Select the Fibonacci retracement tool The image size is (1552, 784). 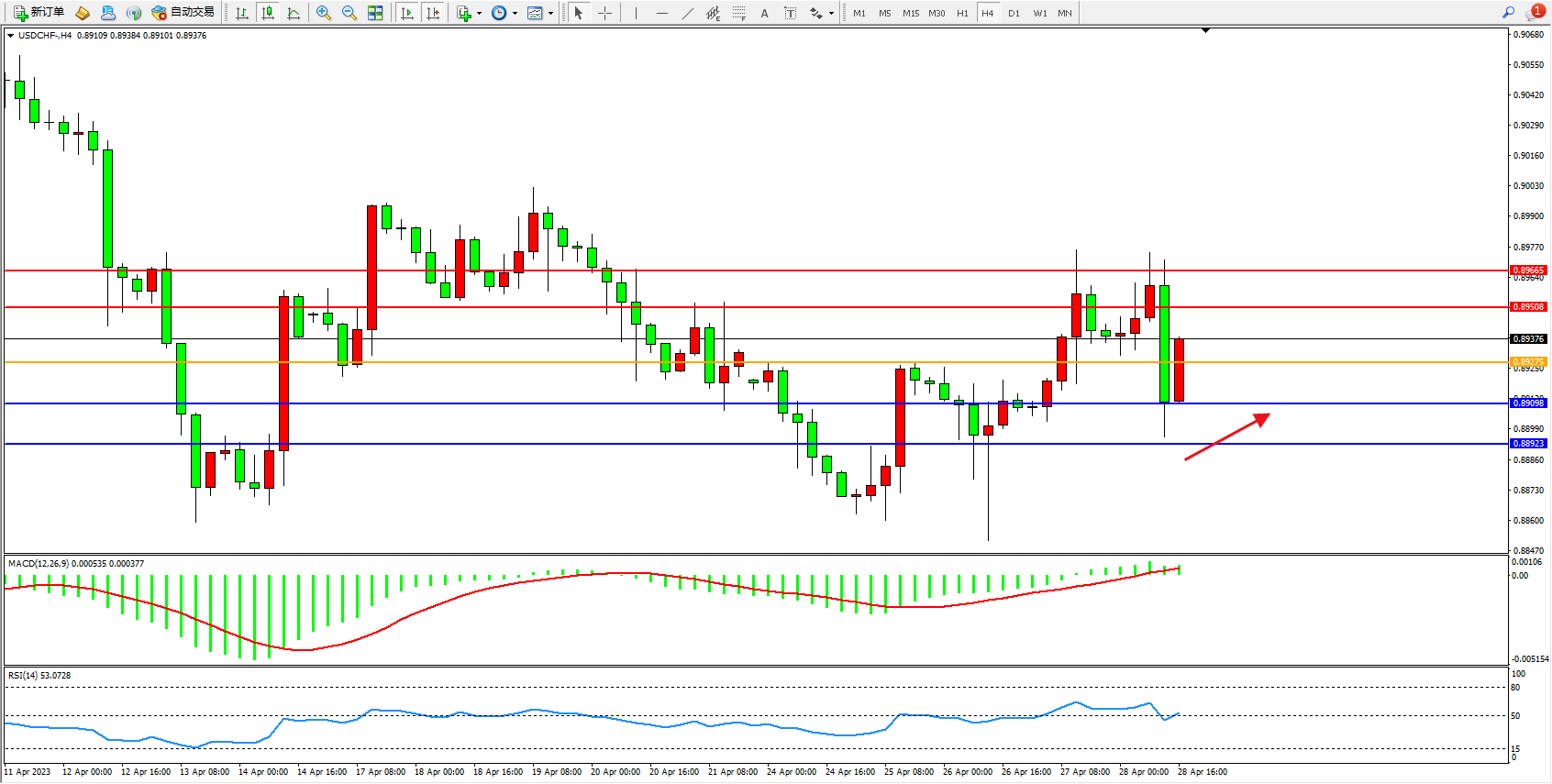point(738,13)
